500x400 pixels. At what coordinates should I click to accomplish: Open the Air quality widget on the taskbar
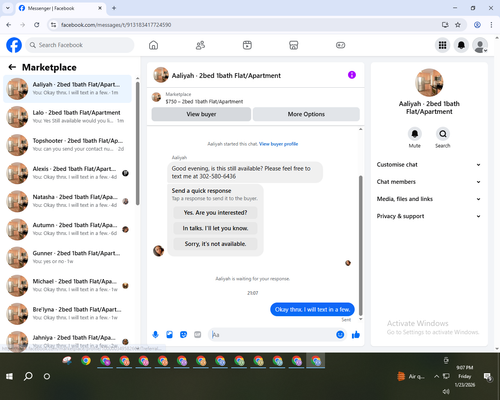pyautogui.click(x=411, y=376)
